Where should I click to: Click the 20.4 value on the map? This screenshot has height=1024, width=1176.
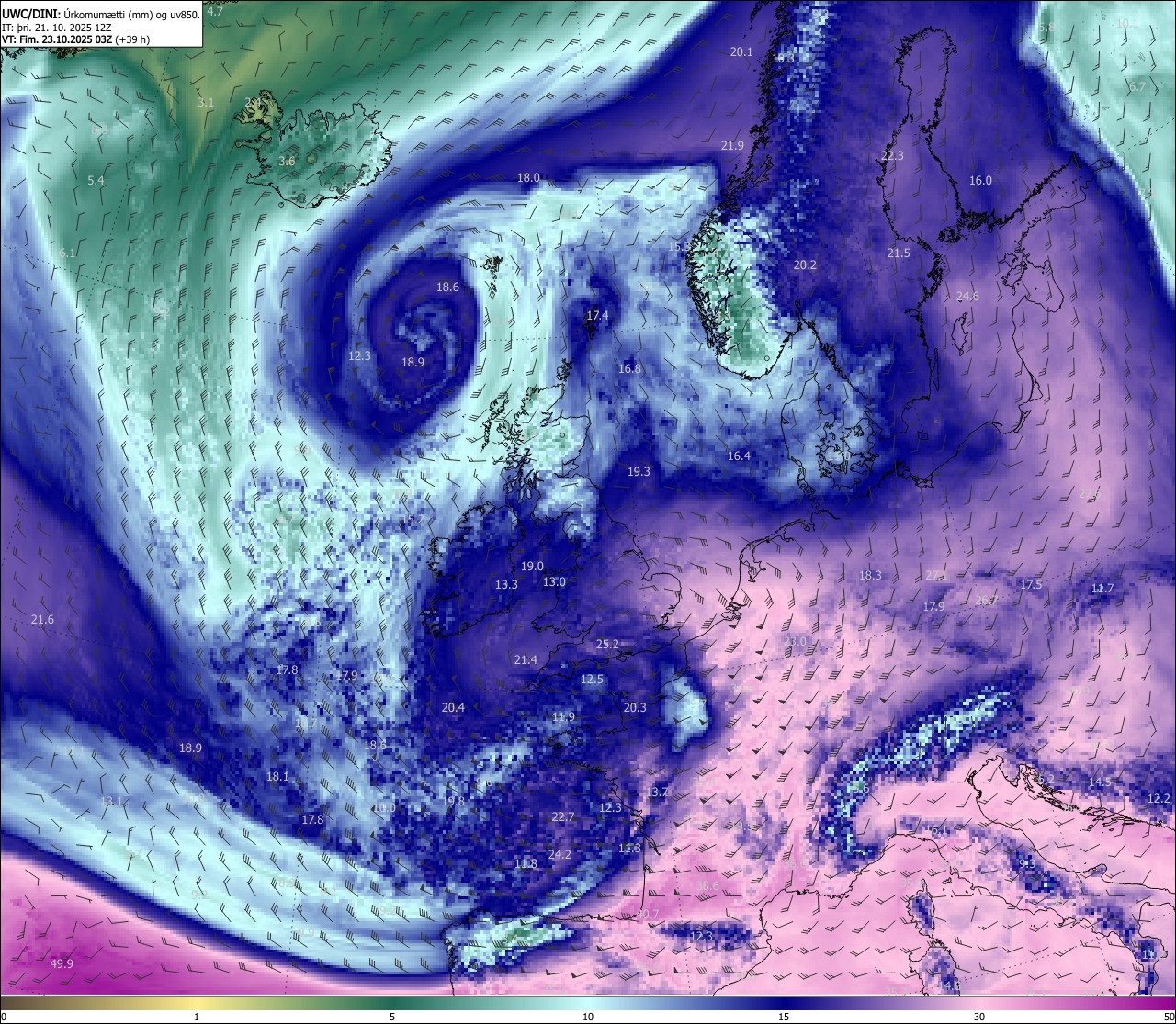pos(453,708)
